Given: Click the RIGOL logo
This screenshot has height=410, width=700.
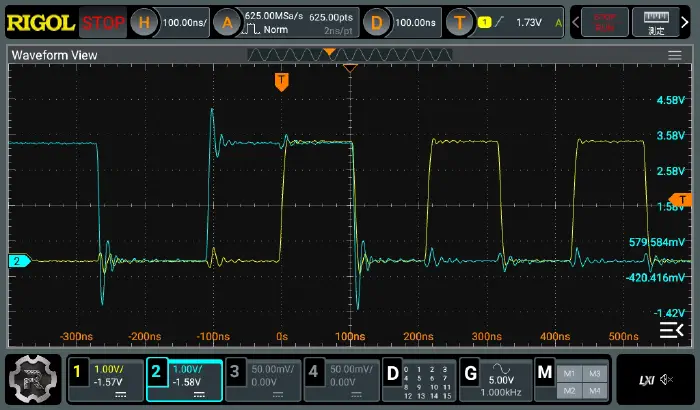Looking at the screenshot, I should coord(38,21).
